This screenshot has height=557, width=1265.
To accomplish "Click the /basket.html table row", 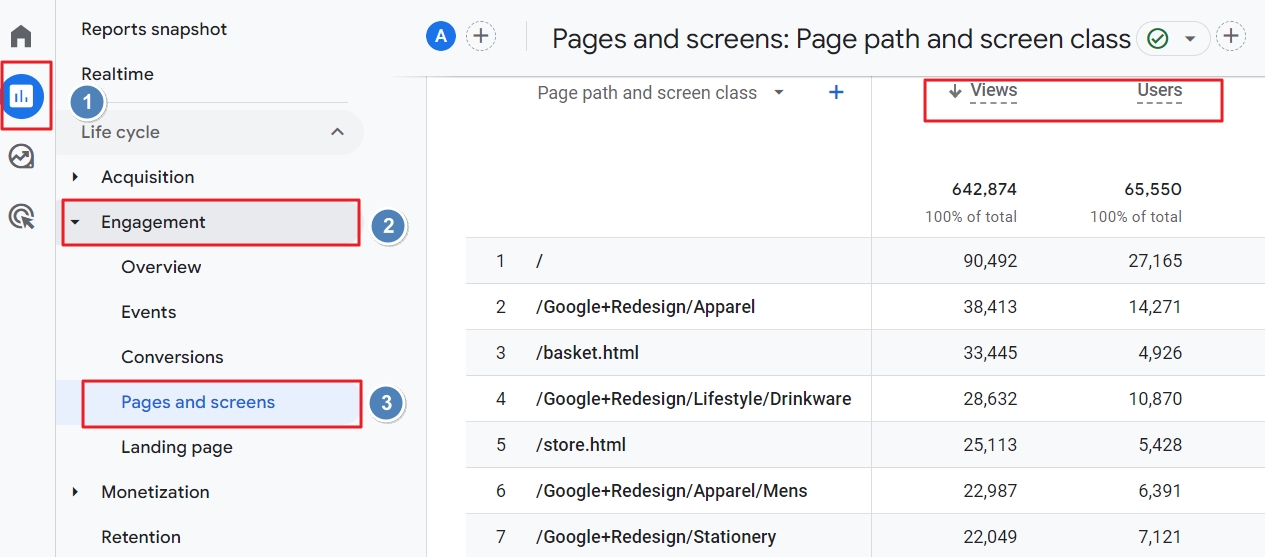I will tap(587, 352).
